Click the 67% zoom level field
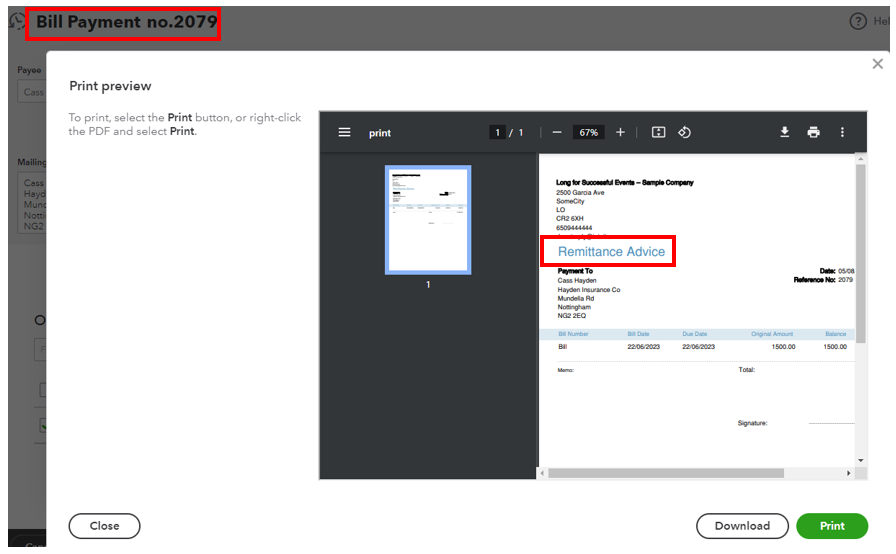 click(x=588, y=132)
